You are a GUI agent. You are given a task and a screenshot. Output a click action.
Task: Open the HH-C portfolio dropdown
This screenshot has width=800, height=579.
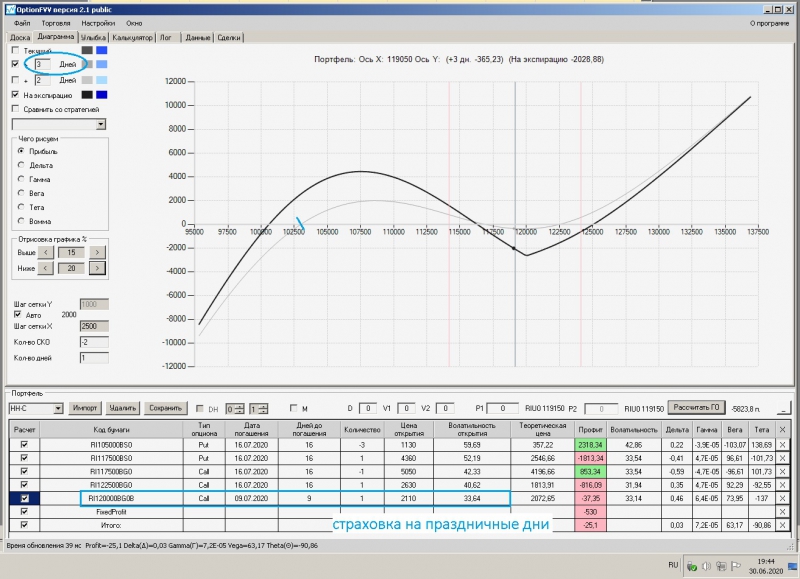click(x=36, y=408)
